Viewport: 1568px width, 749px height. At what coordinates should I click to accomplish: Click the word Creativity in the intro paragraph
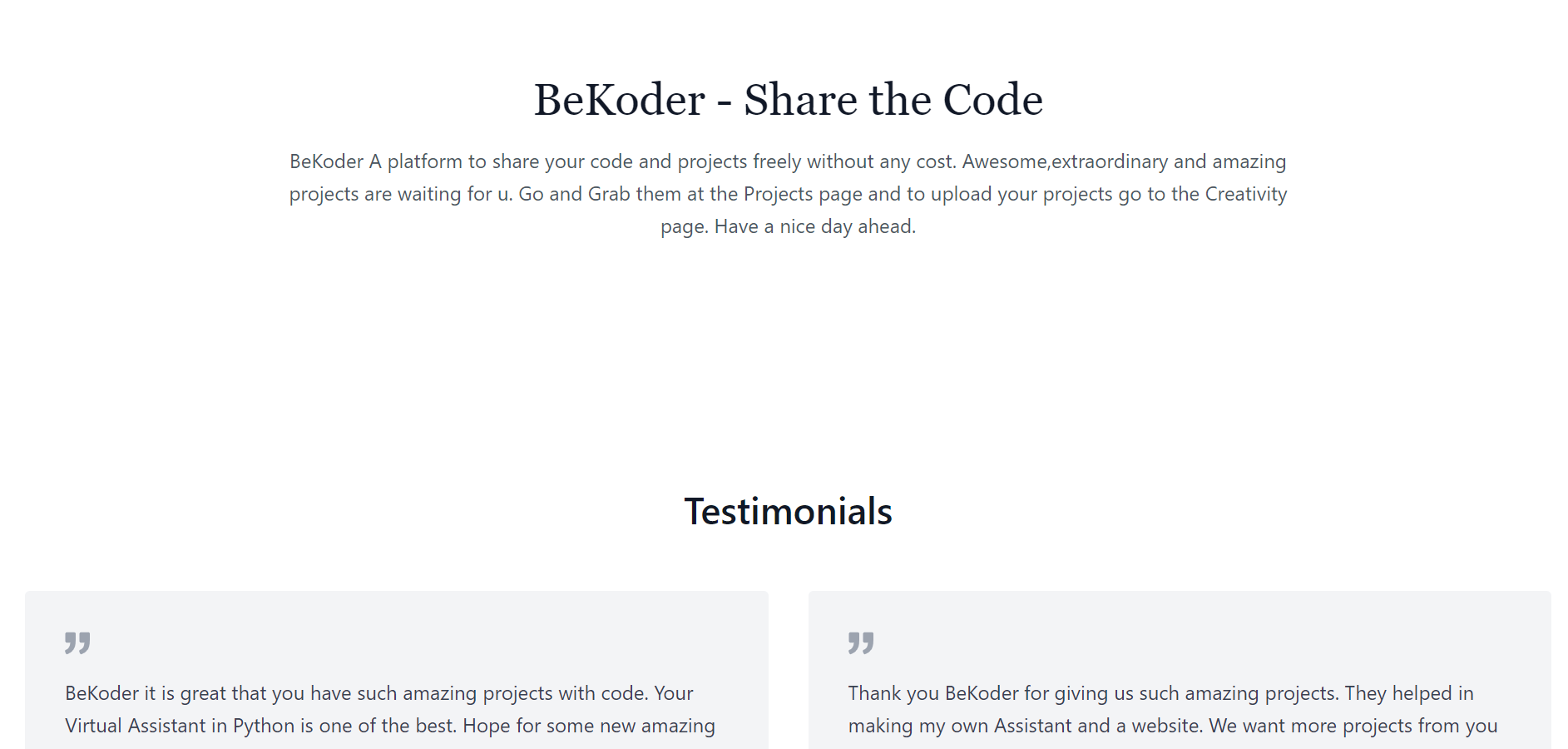click(x=1246, y=194)
